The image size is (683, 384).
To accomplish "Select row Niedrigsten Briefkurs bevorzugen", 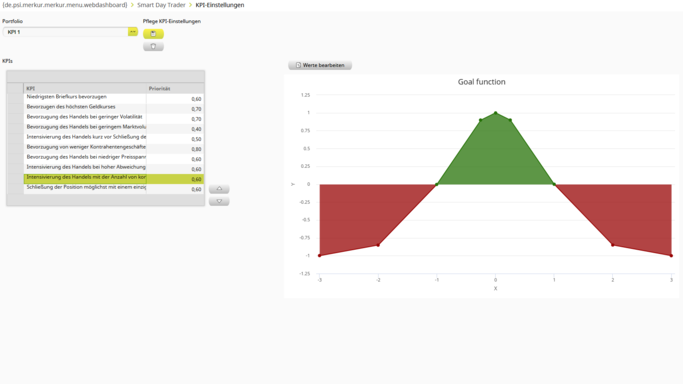I will coord(114,98).
